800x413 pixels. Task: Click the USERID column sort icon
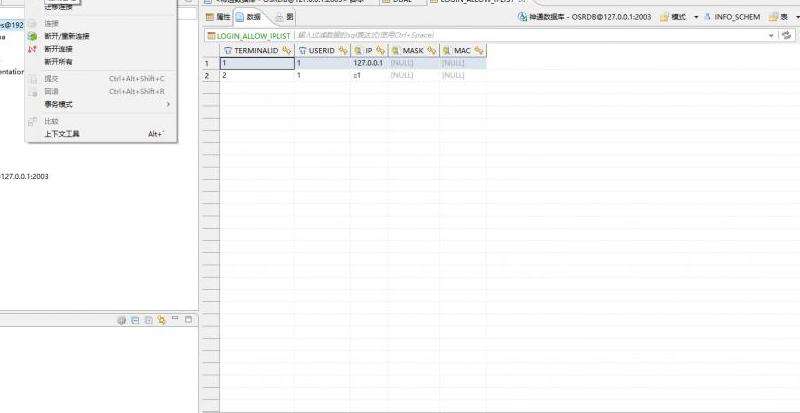tap(342, 50)
